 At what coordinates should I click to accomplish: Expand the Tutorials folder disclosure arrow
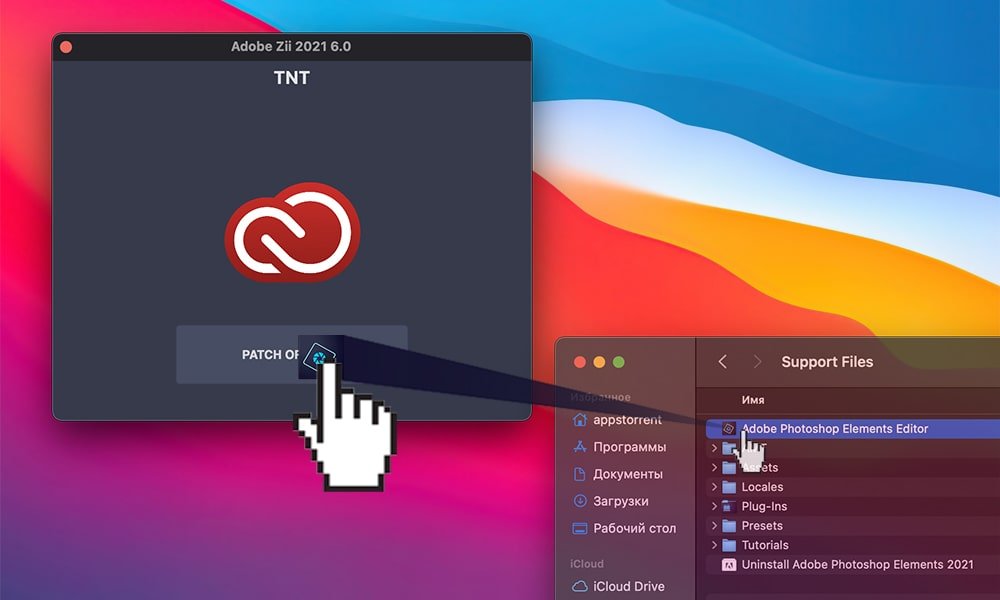(x=714, y=545)
